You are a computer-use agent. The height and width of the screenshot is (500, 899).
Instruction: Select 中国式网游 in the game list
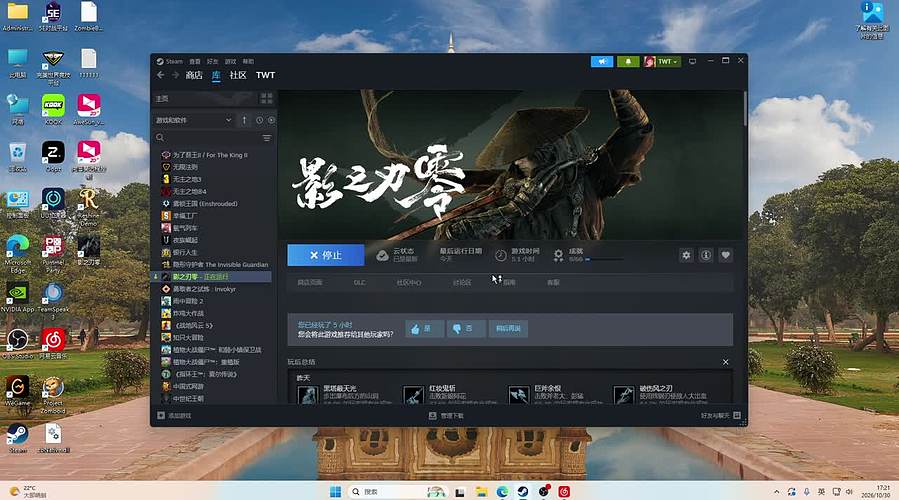coord(189,386)
